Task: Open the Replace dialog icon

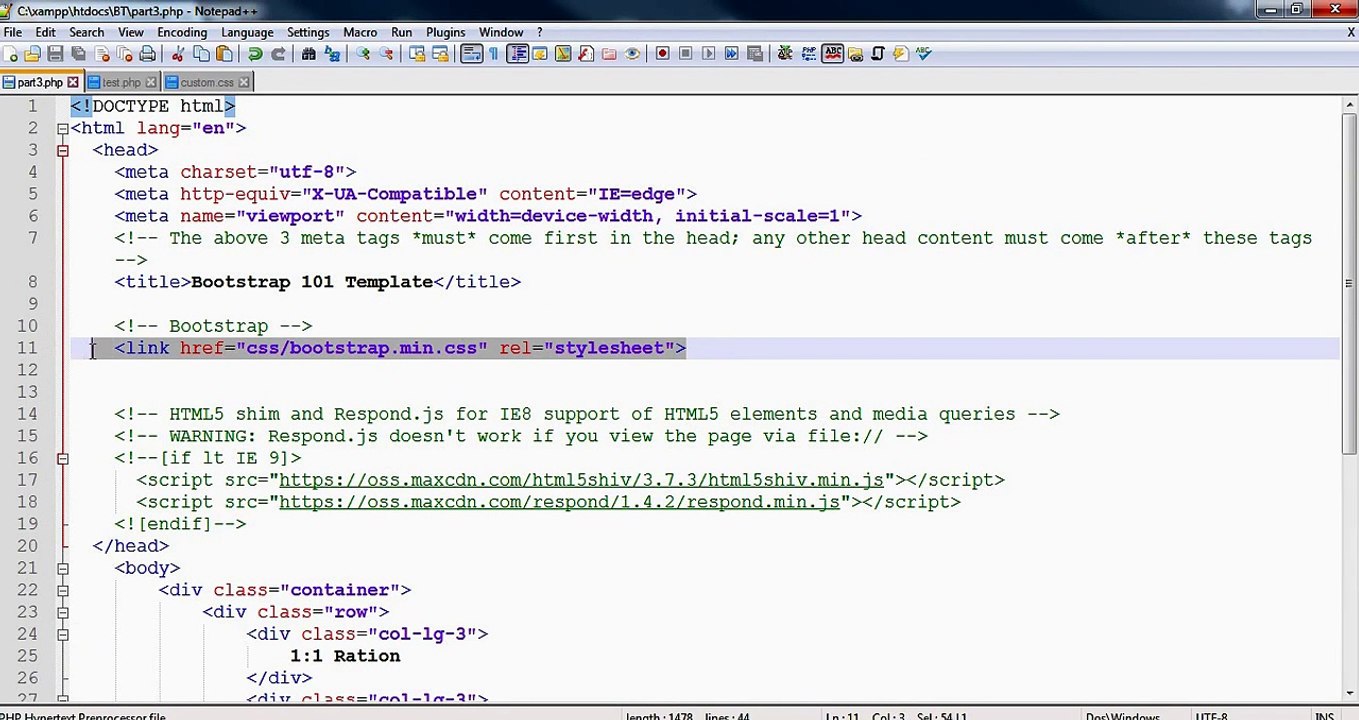Action: click(x=331, y=54)
